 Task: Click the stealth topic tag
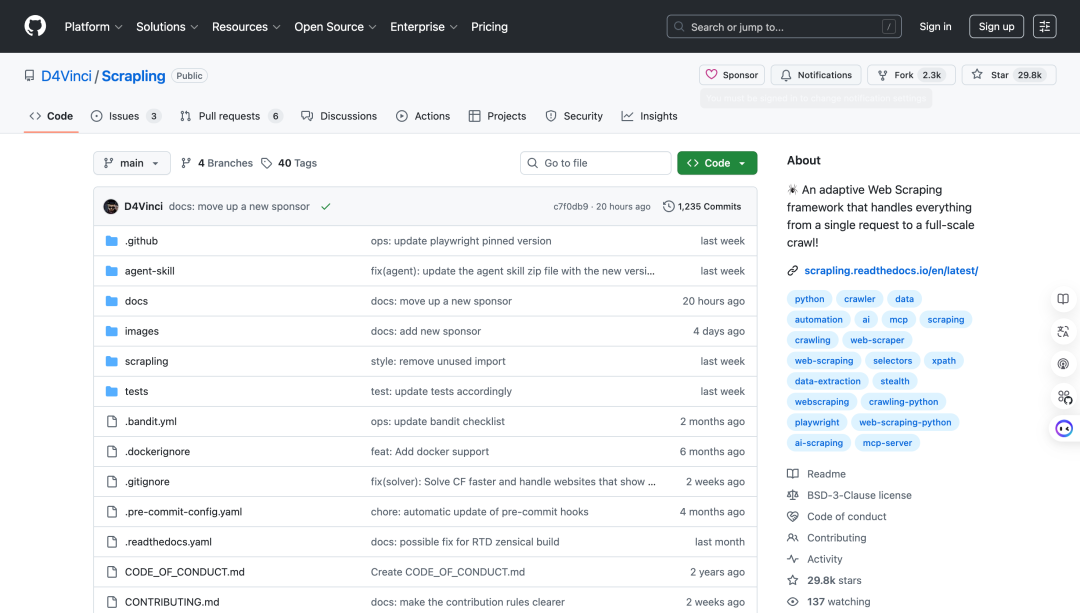tap(895, 381)
